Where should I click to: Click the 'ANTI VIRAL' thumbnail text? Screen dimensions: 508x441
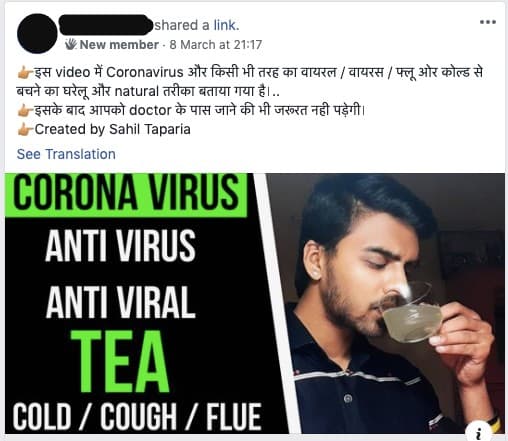coord(121,302)
